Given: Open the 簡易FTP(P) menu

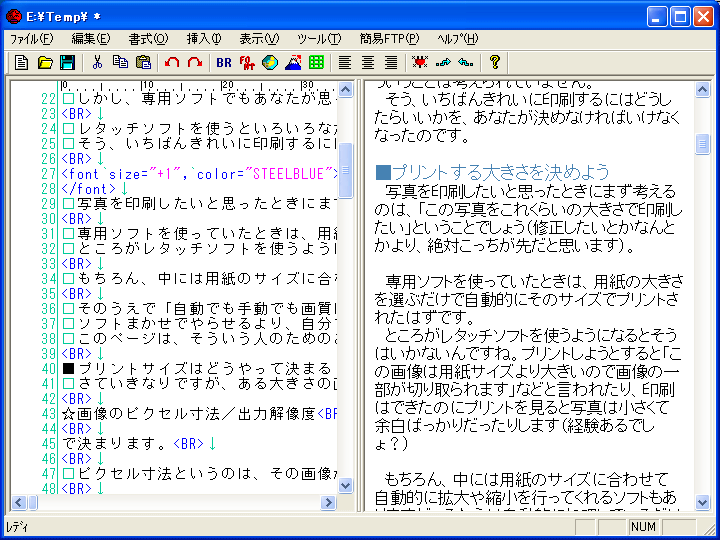Looking at the screenshot, I should pyautogui.click(x=389, y=39).
